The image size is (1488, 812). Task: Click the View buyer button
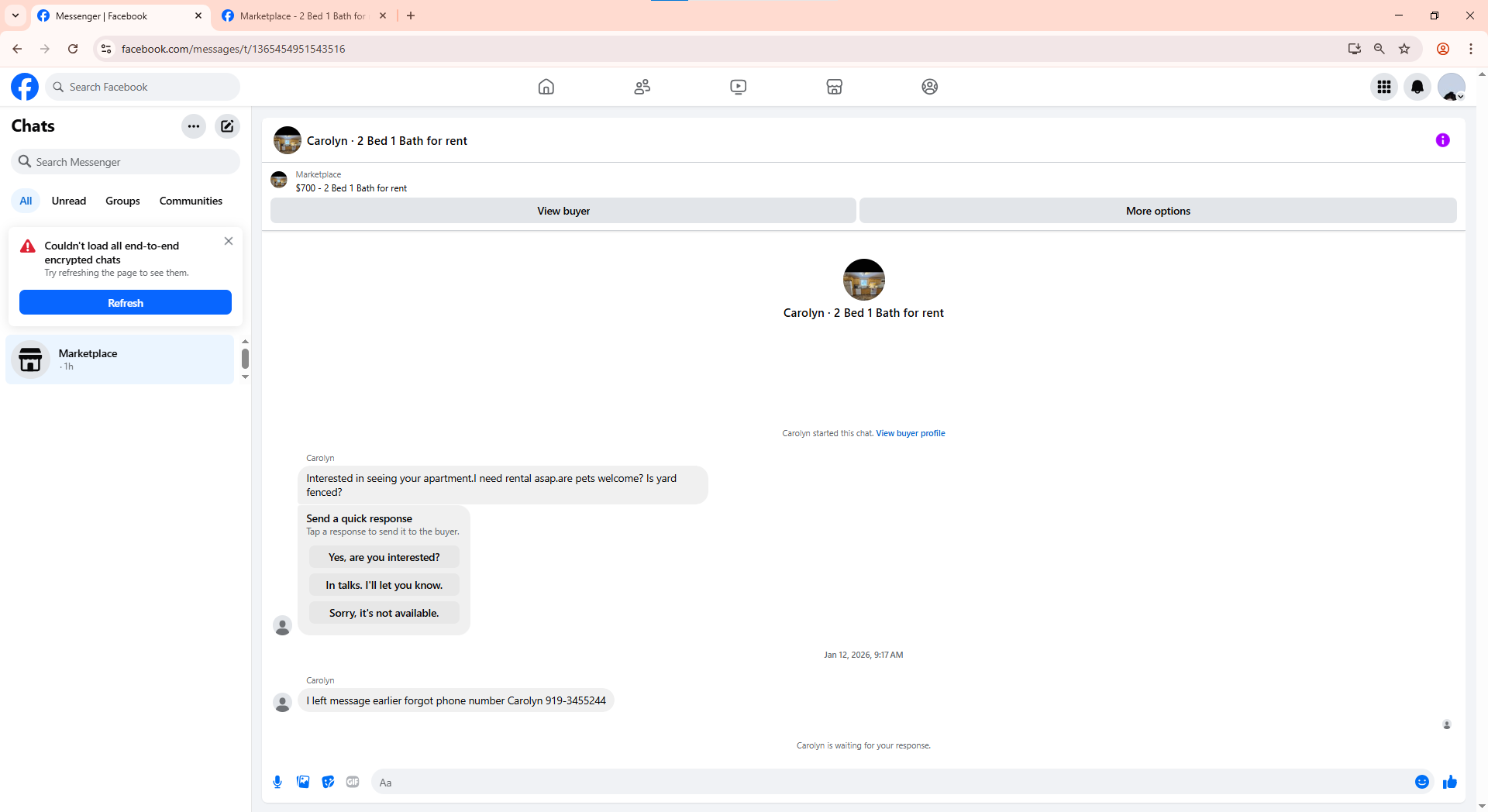[x=563, y=211]
